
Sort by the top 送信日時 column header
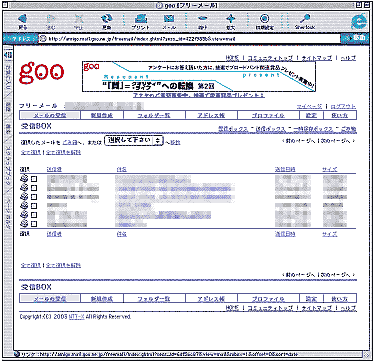tap(285, 169)
